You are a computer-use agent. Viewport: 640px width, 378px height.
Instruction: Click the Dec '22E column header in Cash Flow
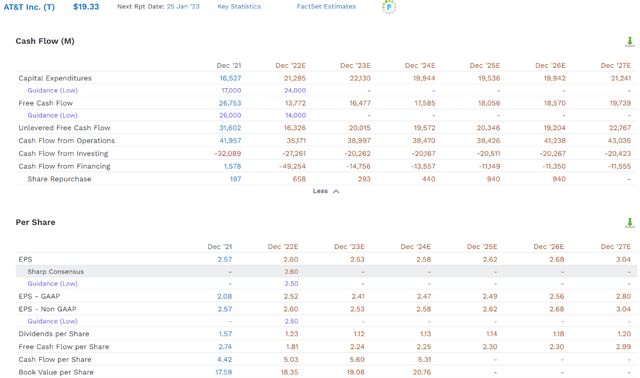(x=291, y=65)
